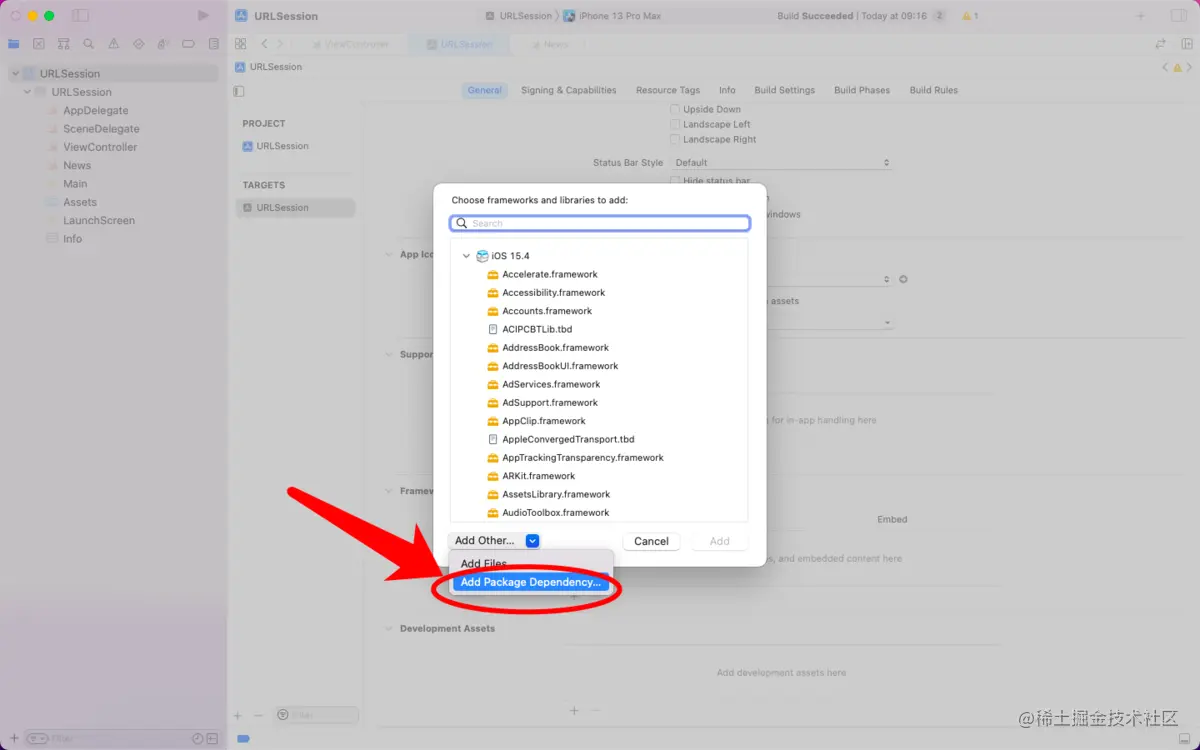1200x750 pixels.
Task: Choose Add Files menu item
Action: coord(484,564)
